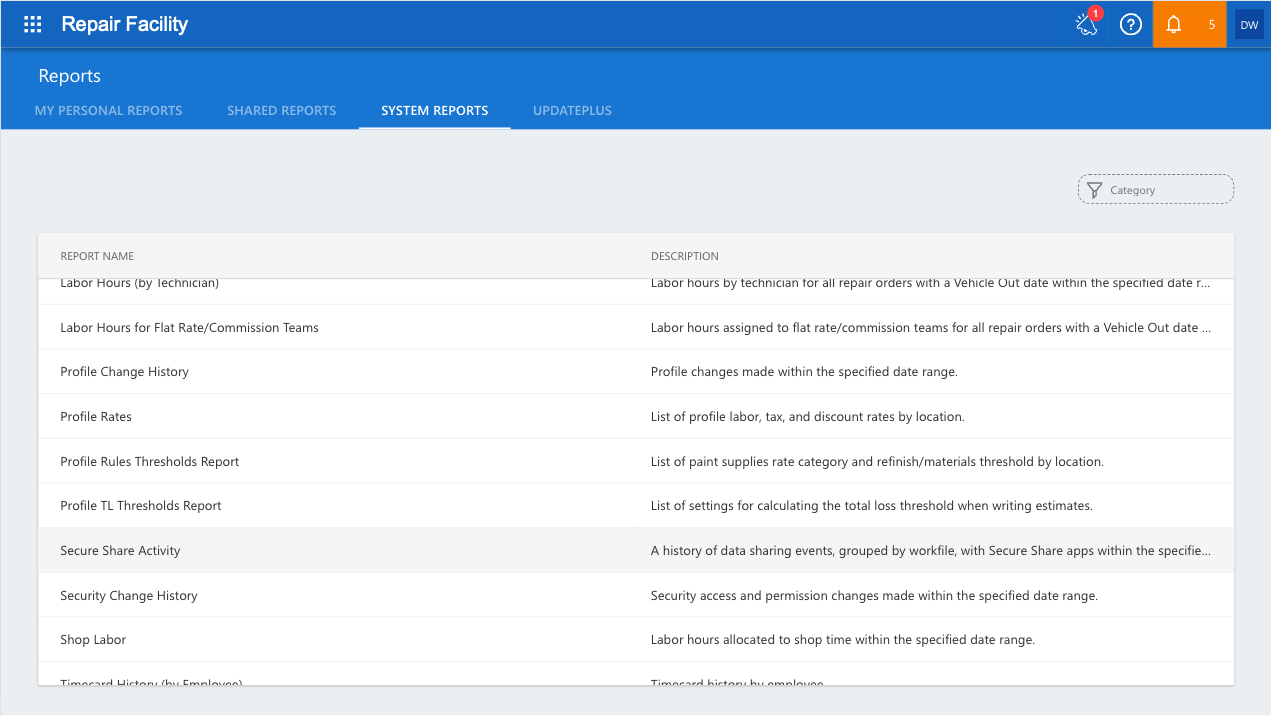Click the Repair Facility title
The width and height of the screenshot is (1272, 716).
pos(125,24)
